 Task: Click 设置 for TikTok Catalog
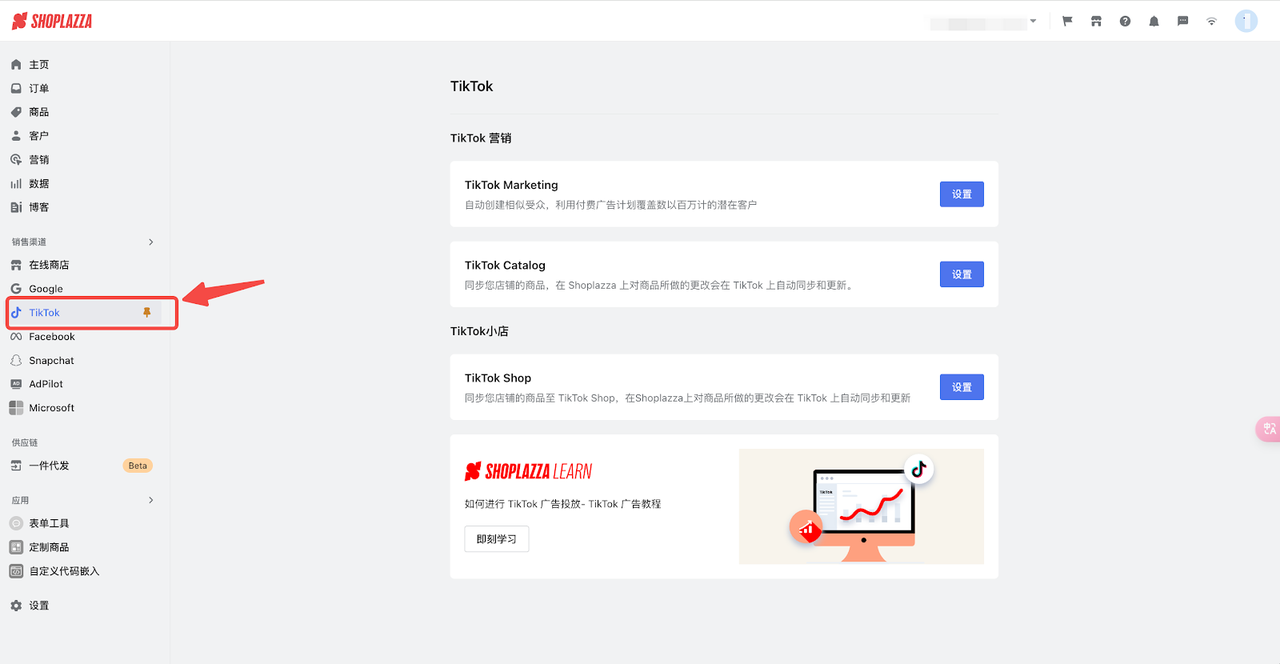pyautogui.click(x=962, y=274)
